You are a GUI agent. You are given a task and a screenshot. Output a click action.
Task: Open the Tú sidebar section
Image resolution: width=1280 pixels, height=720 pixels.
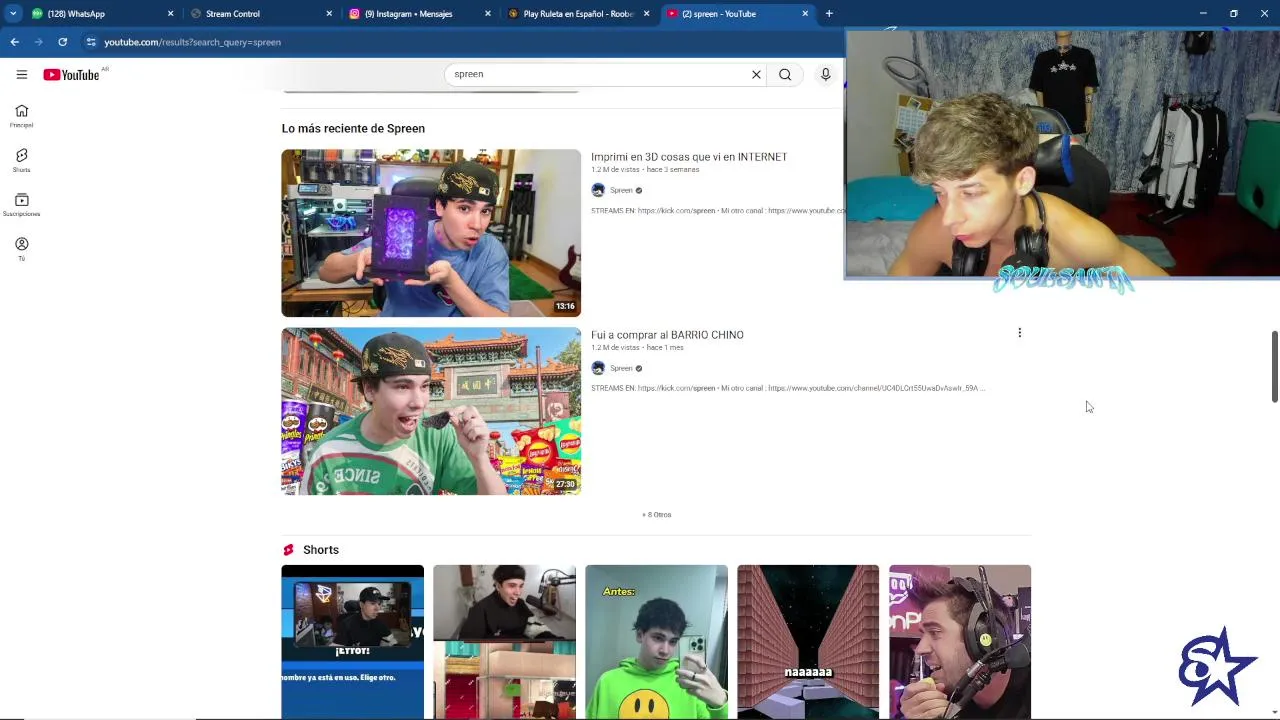tap(21, 249)
